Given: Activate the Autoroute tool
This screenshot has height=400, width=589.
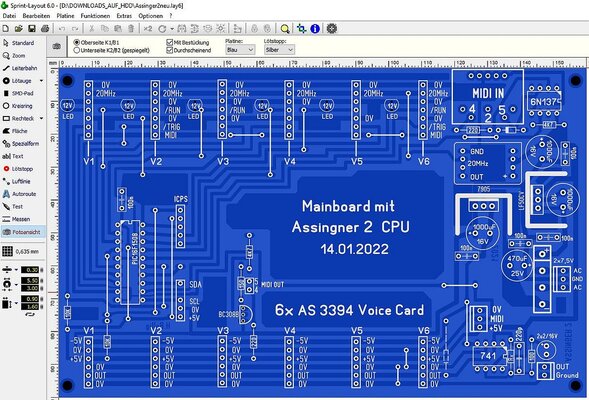Looking at the screenshot, I should [20, 194].
